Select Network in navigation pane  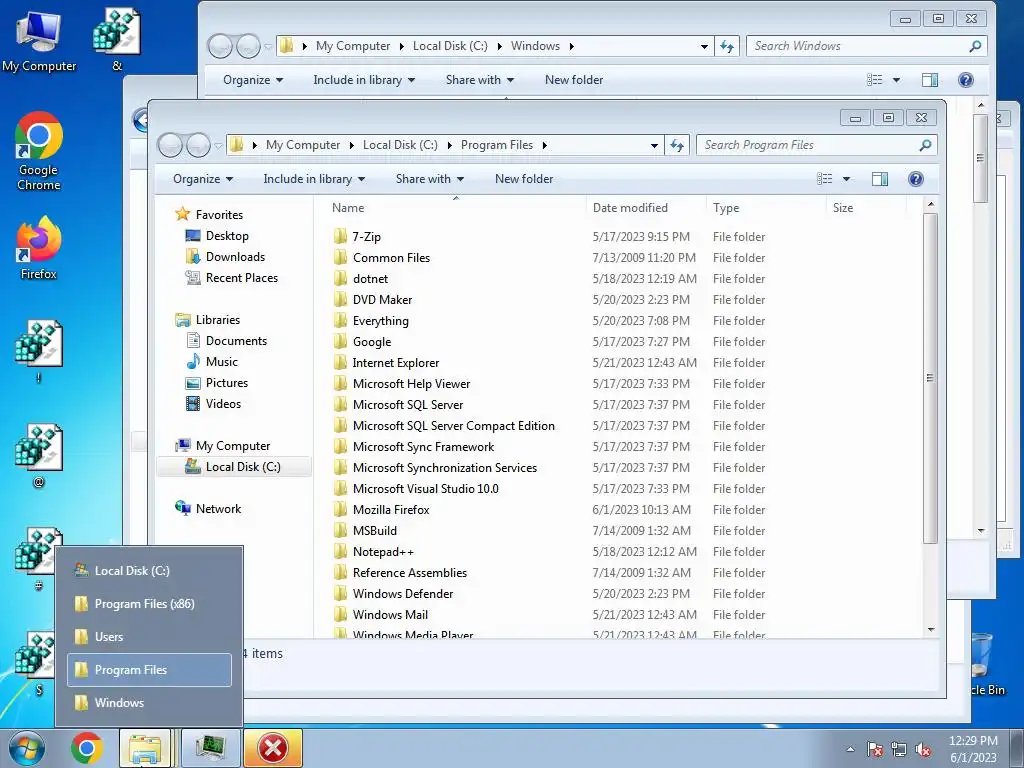[218, 509]
